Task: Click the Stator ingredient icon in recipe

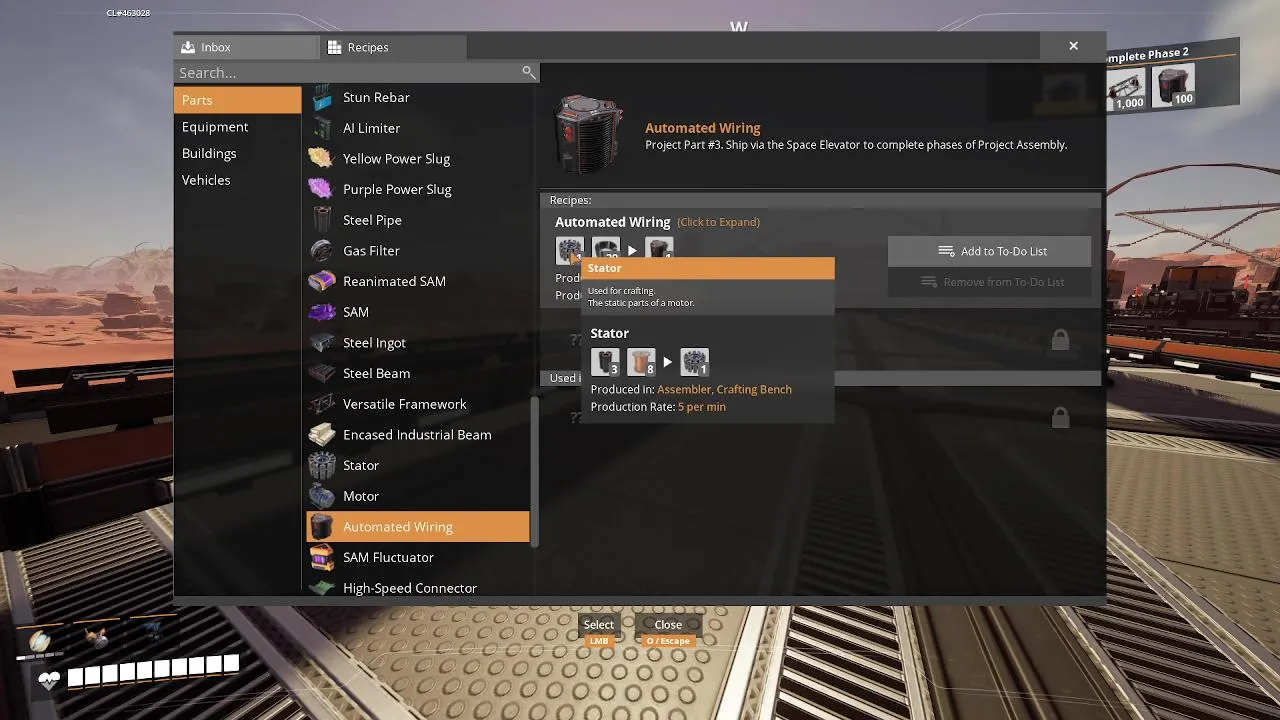Action: click(x=570, y=249)
